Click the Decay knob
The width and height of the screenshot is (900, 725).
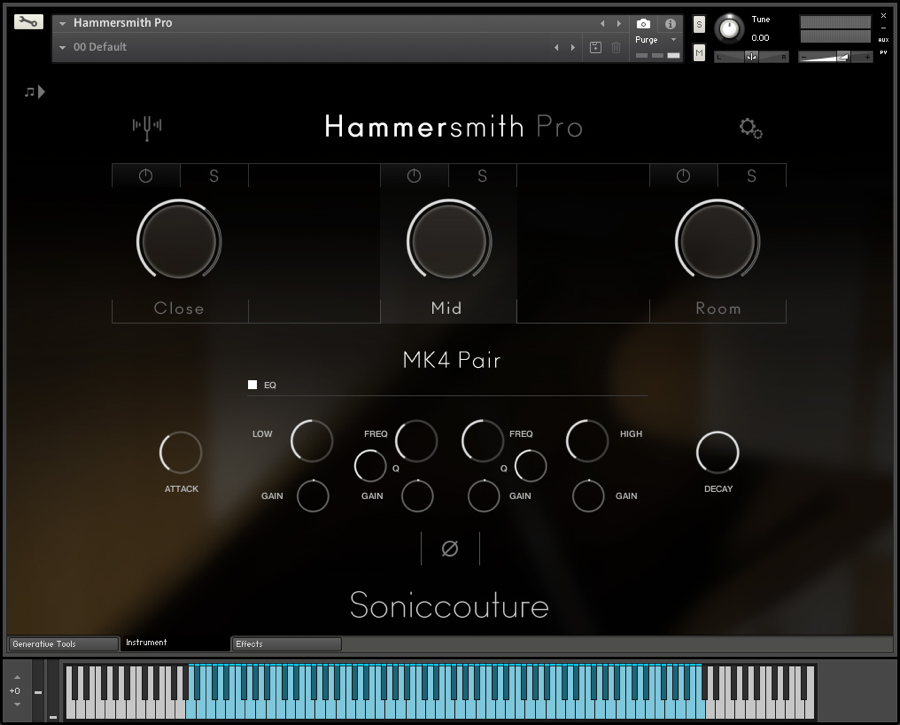[x=717, y=452]
